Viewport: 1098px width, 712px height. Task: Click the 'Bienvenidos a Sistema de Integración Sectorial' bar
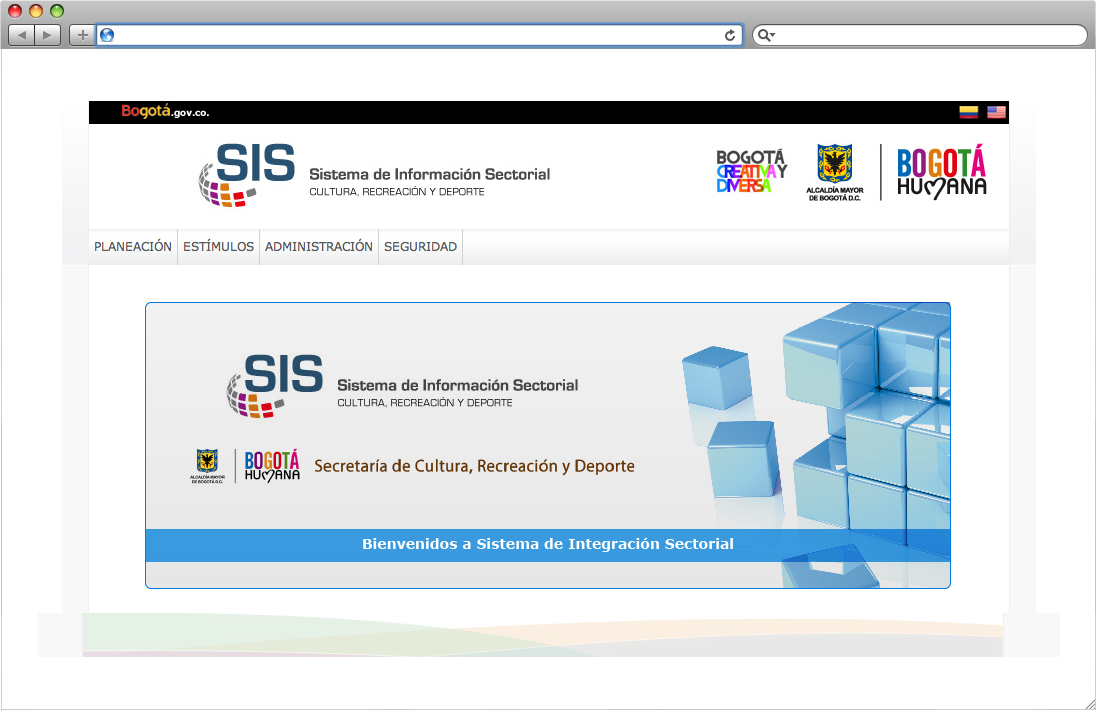(548, 545)
